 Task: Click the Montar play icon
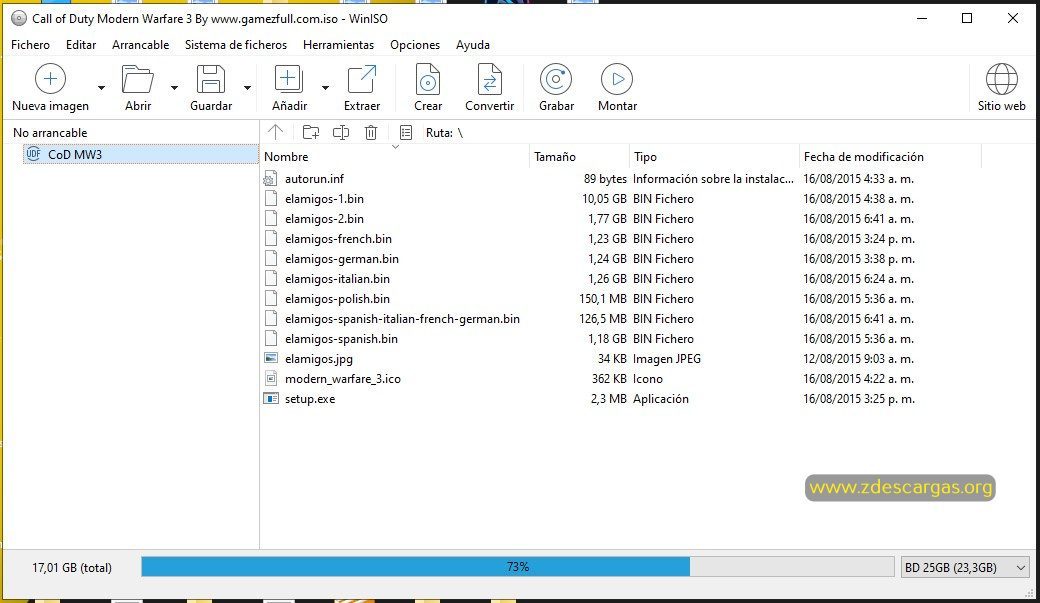[x=617, y=79]
